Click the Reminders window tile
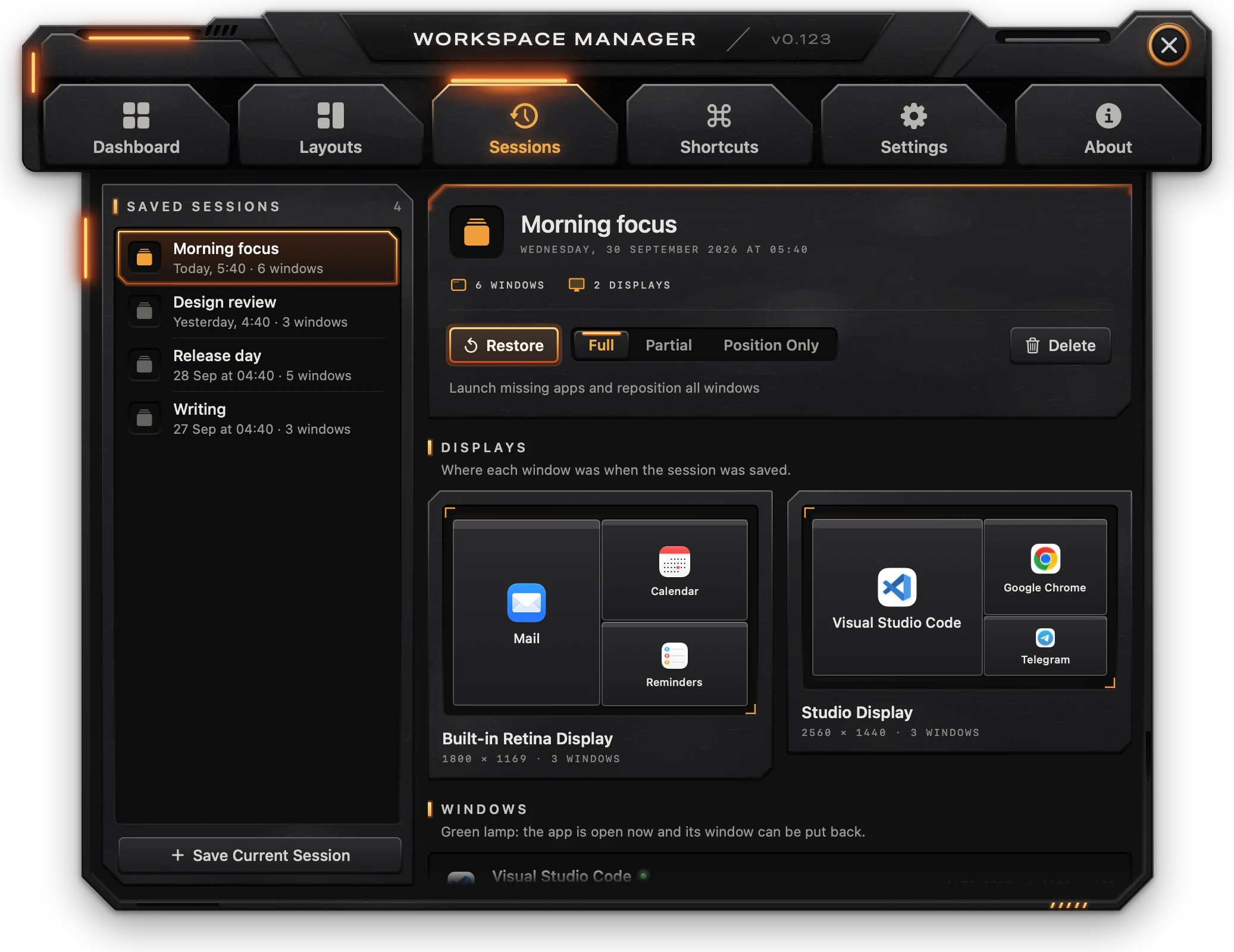The width and height of the screenshot is (1234, 952). pos(674,664)
